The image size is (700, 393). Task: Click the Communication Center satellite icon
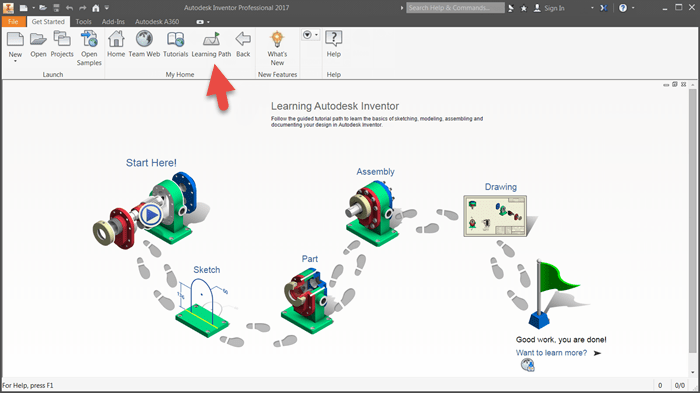[511, 8]
